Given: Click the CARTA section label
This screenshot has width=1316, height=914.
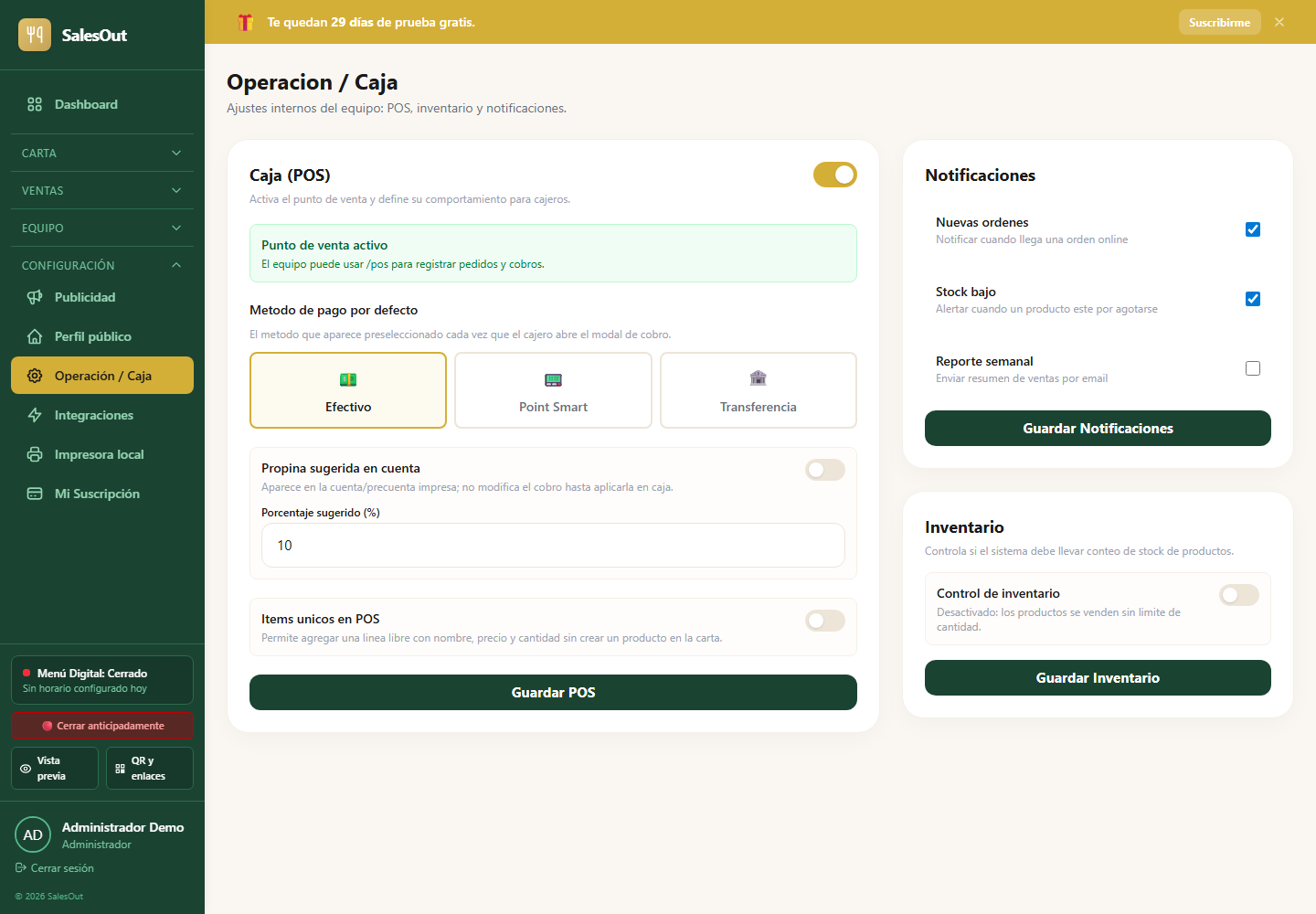Looking at the screenshot, I should [x=39, y=153].
